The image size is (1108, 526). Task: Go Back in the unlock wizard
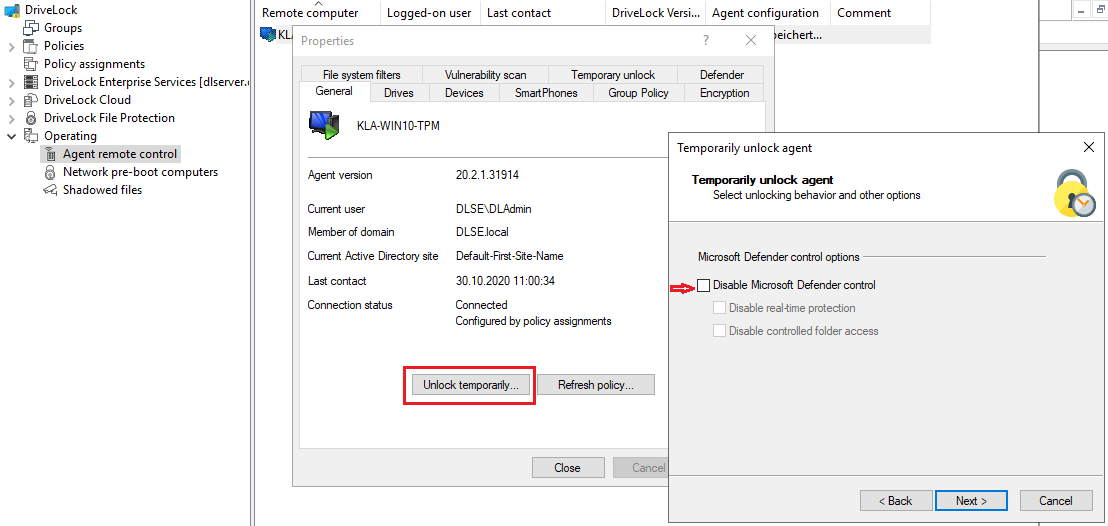click(895, 501)
